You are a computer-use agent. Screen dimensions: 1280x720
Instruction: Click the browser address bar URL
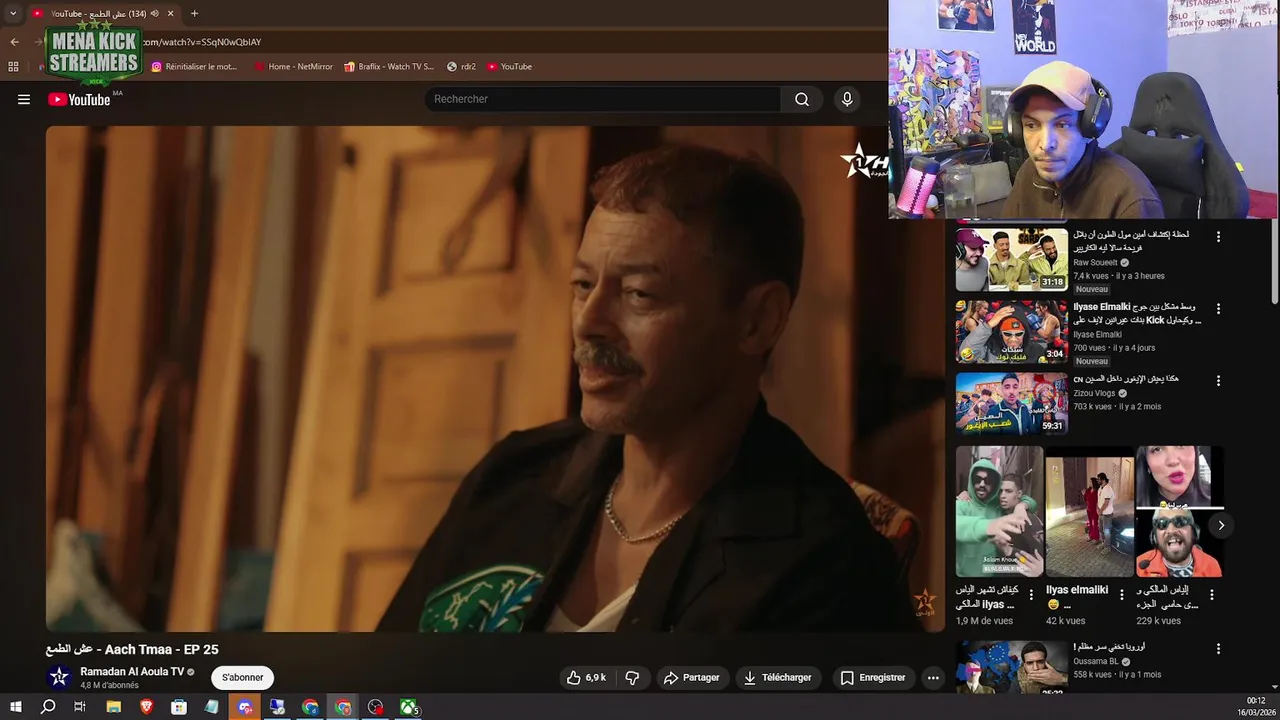(202, 42)
